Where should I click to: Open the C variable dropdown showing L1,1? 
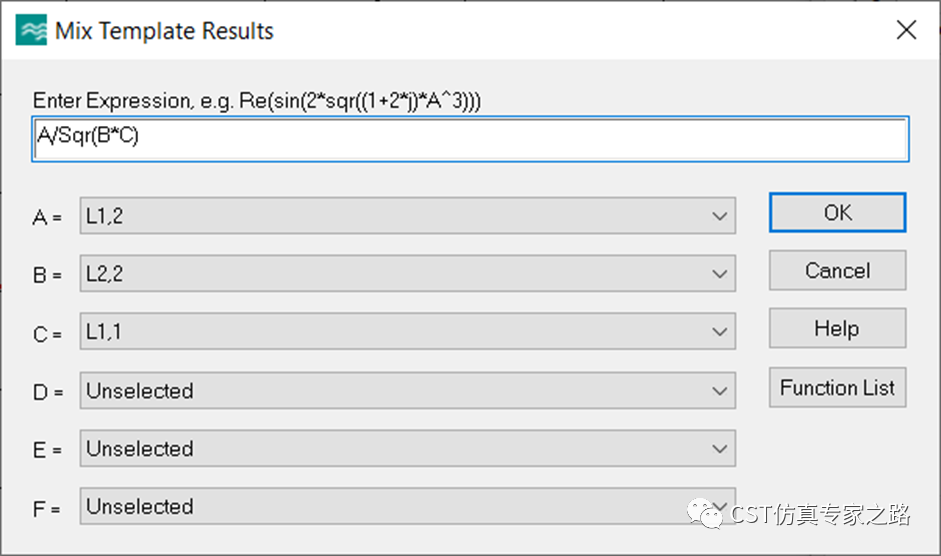[407, 331]
